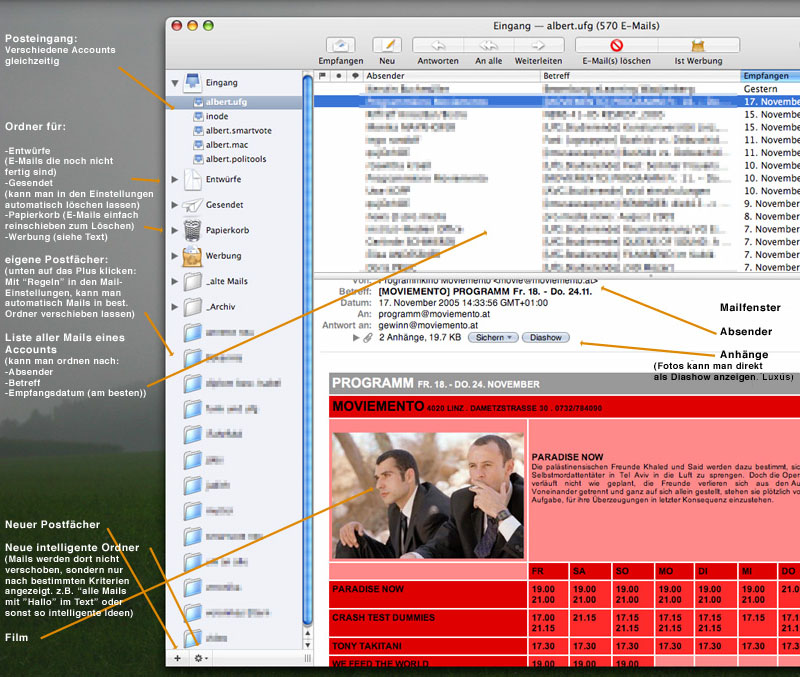
Task: Open the albert.mac account inbox
Action: 227,145
